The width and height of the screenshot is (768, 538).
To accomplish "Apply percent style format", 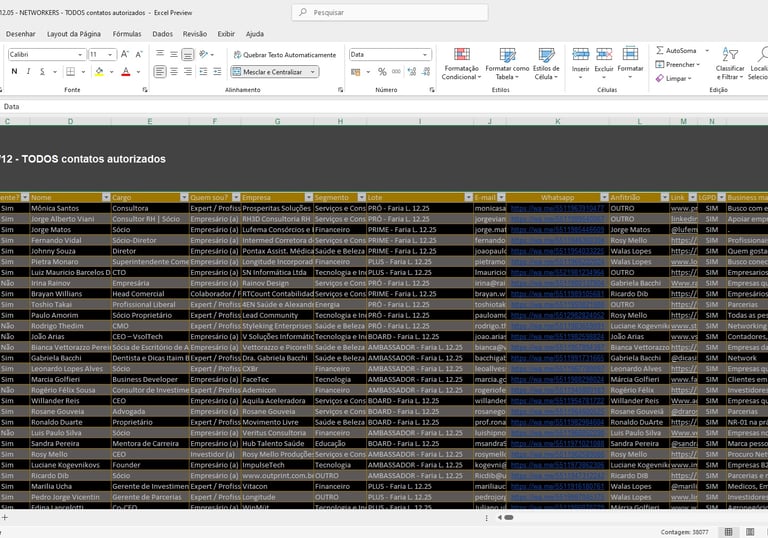I will click(x=382, y=72).
